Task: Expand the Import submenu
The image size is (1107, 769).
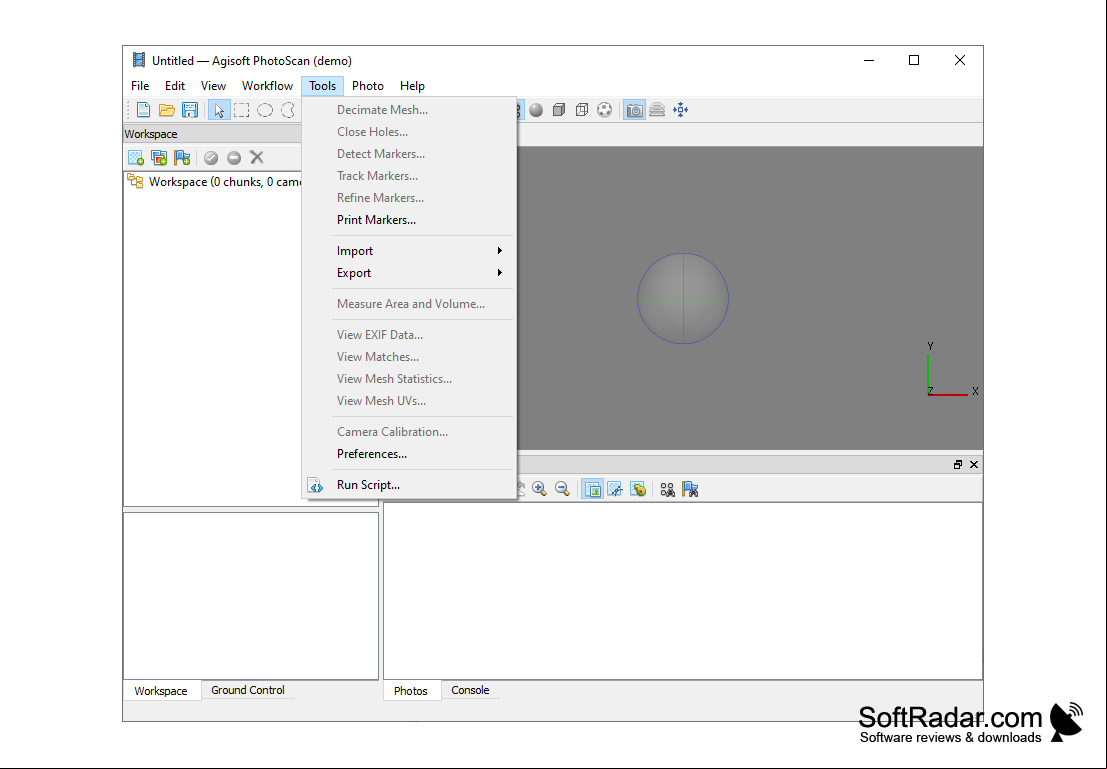Action: (x=409, y=251)
